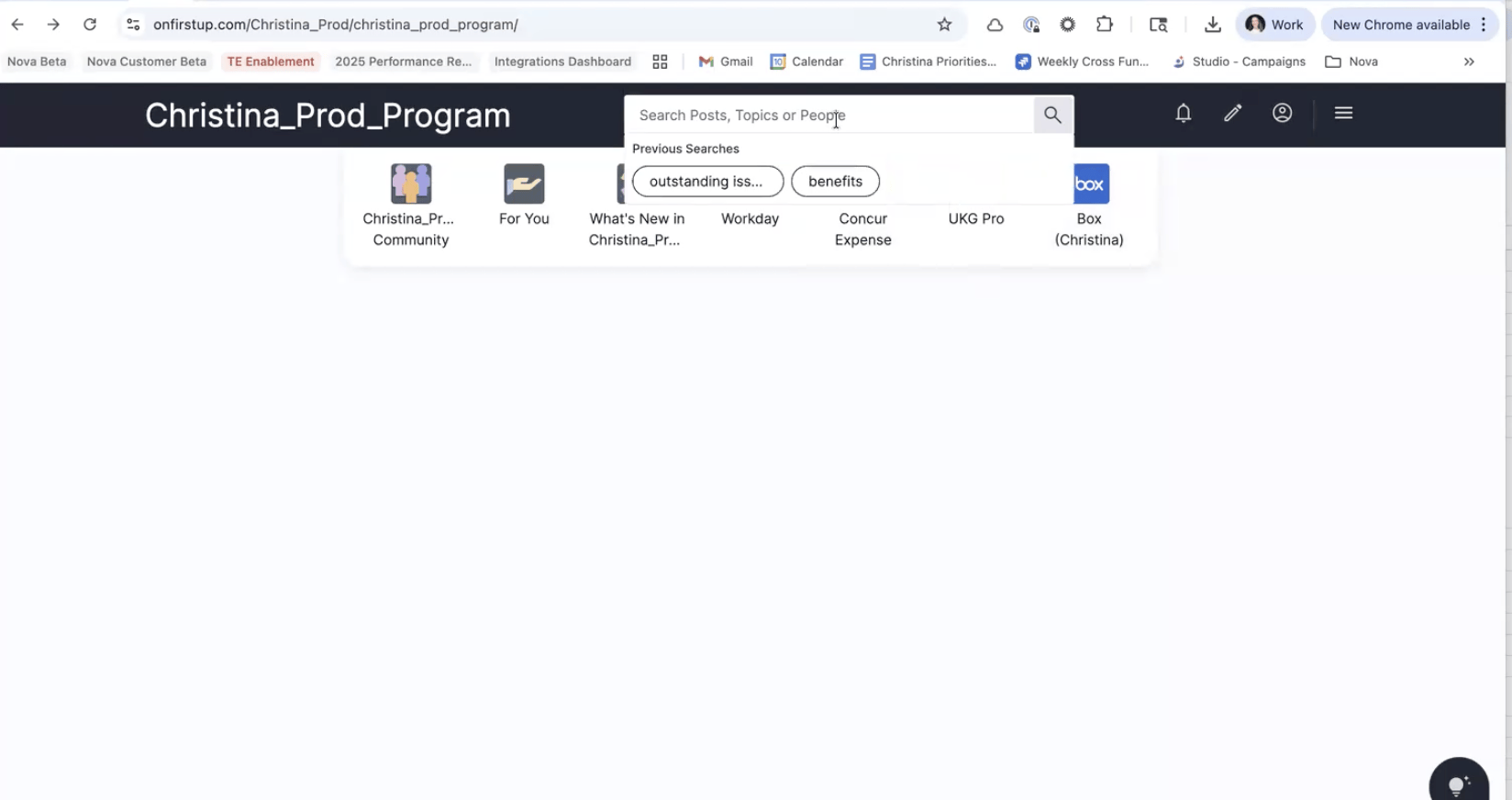Open the cloud extension icon
The width and height of the screenshot is (1512, 800).
click(x=995, y=25)
